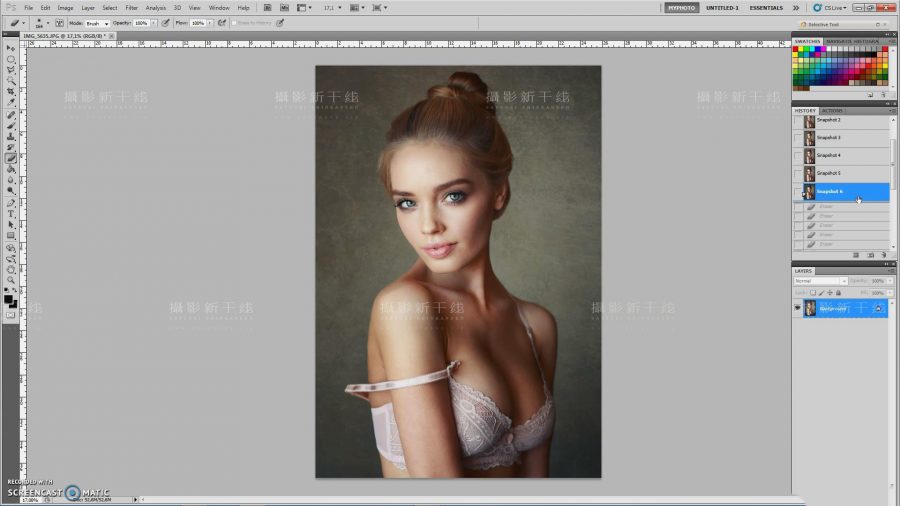Set history brush source to Snapshot 3
The height and width of the screenshot is (506, 900).
[x=798, y=138]
